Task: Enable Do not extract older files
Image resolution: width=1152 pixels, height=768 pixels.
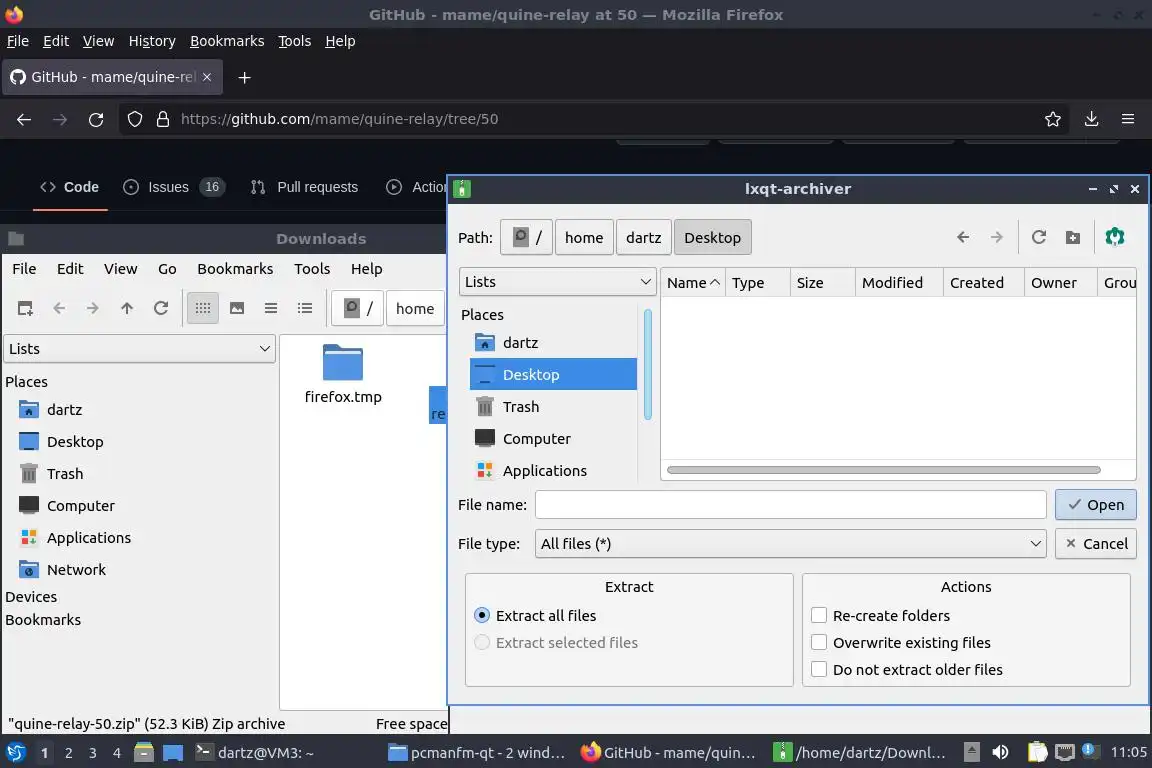Action: click(x=819, y=670)
